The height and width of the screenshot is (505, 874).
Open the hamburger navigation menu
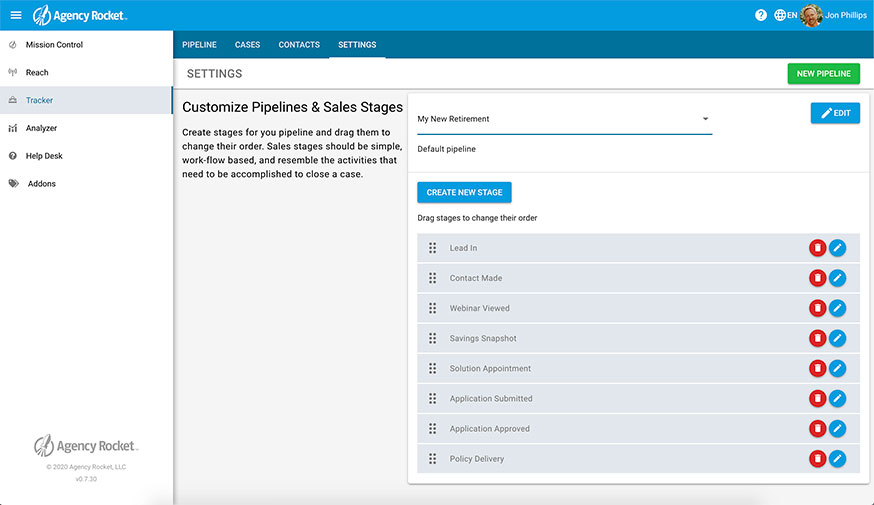[x=15, y=15]
